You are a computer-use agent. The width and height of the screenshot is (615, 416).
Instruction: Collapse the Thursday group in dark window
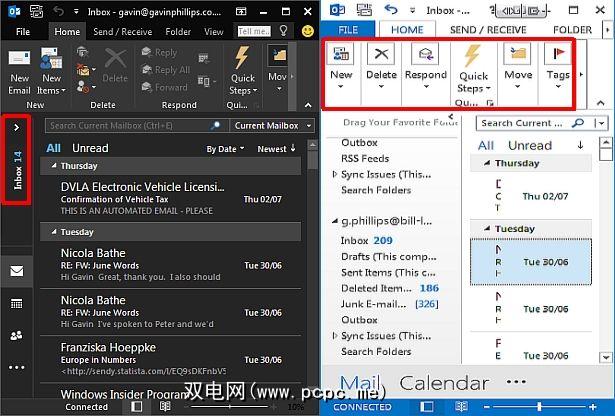(x=54, y=166)
